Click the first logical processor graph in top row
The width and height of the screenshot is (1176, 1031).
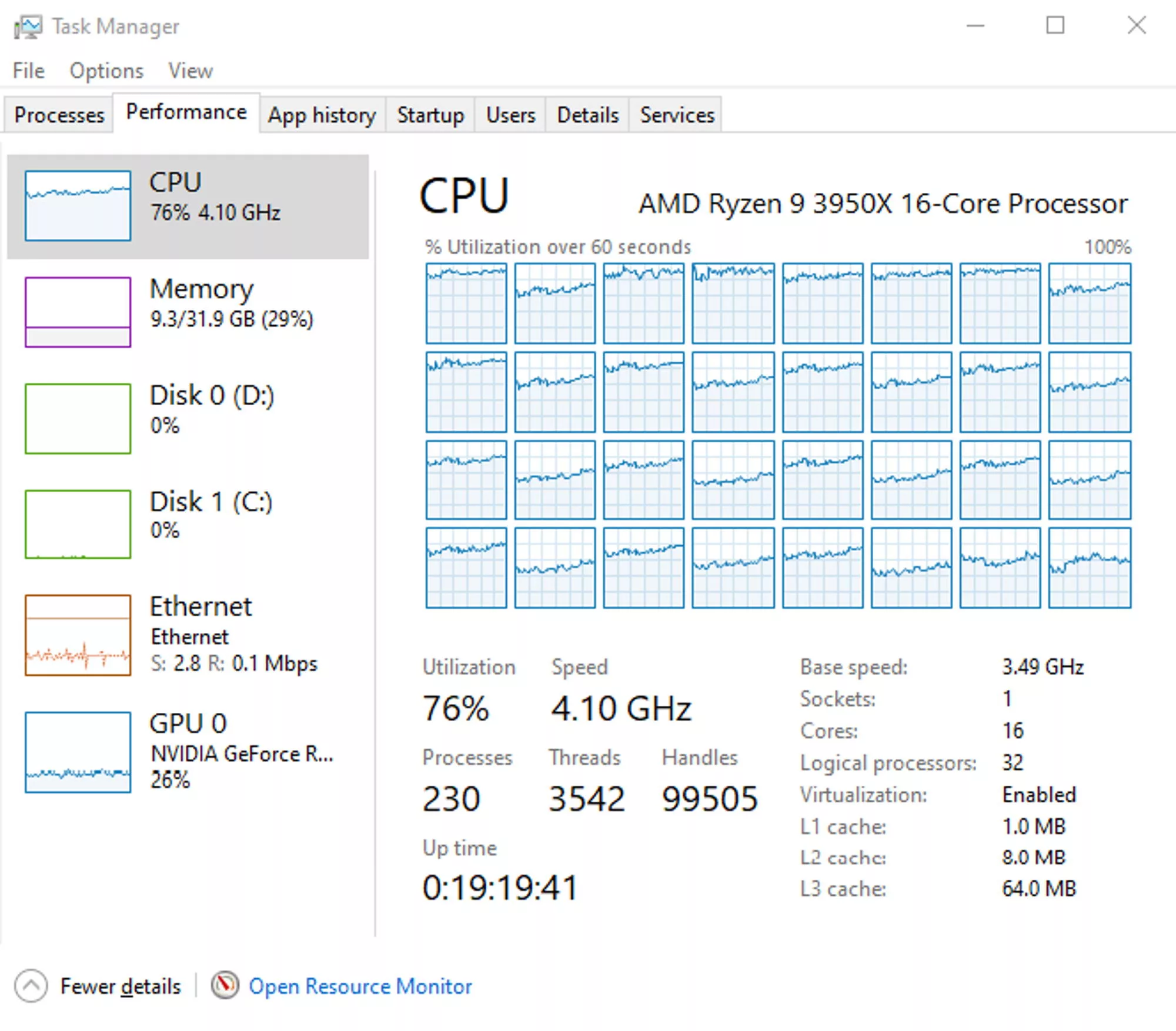tap(466, 303)
